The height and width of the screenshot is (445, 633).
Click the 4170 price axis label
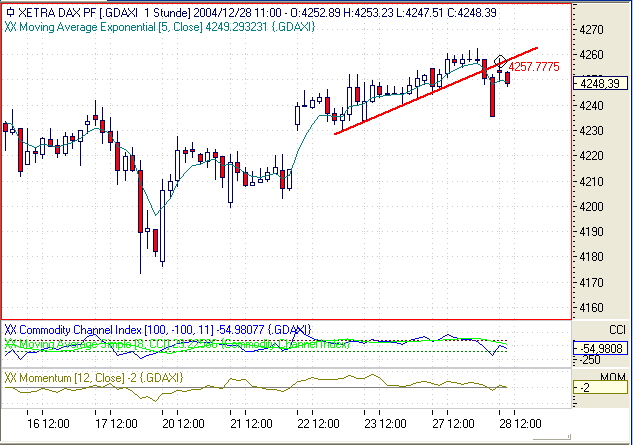point(591,283)
